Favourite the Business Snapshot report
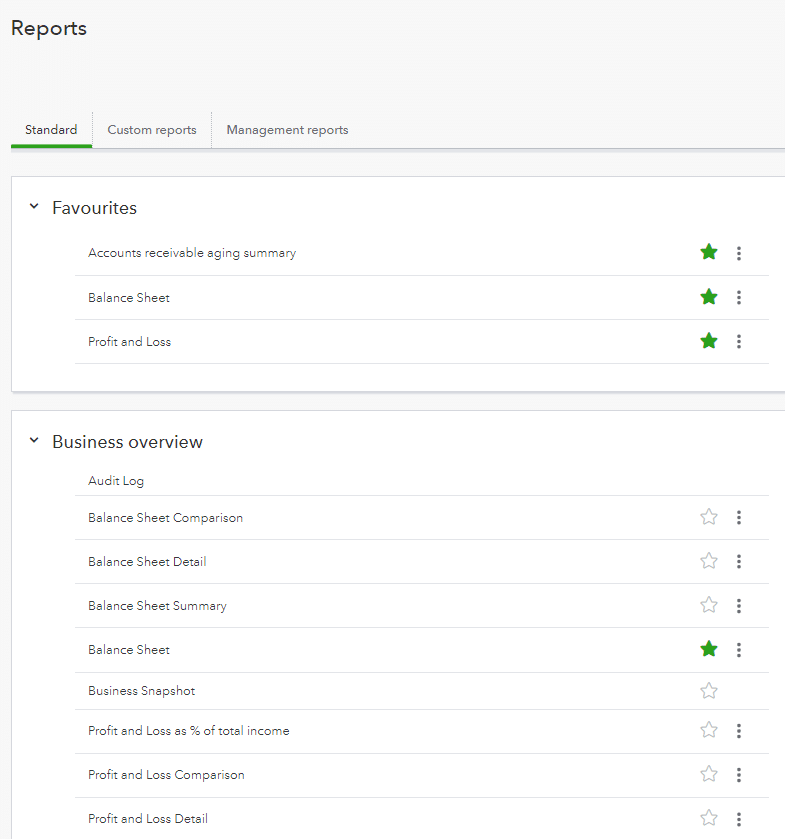The image size is (785, 839). [x=709, y=690]
